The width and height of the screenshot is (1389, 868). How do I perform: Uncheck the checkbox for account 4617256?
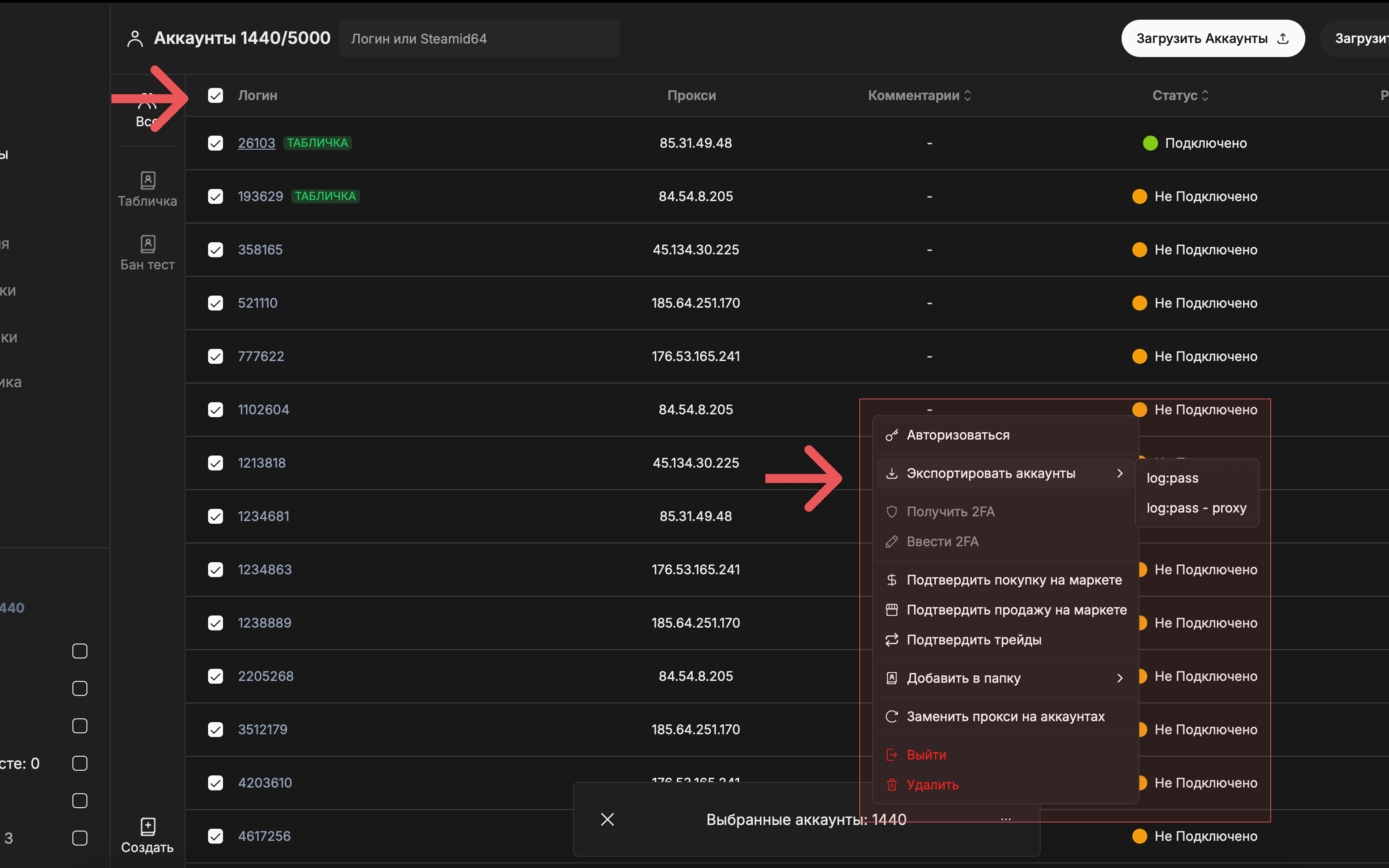tap(215, 836)
